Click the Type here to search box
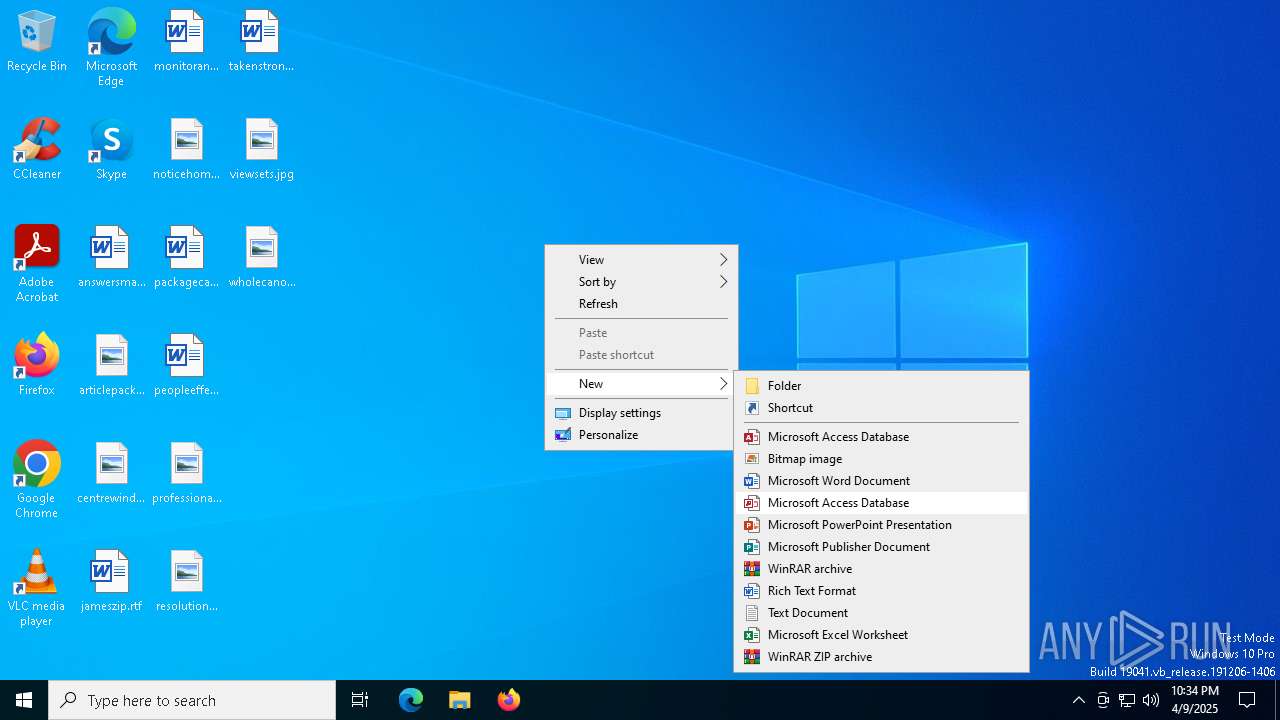The image size is (1280, 720). 192,700
